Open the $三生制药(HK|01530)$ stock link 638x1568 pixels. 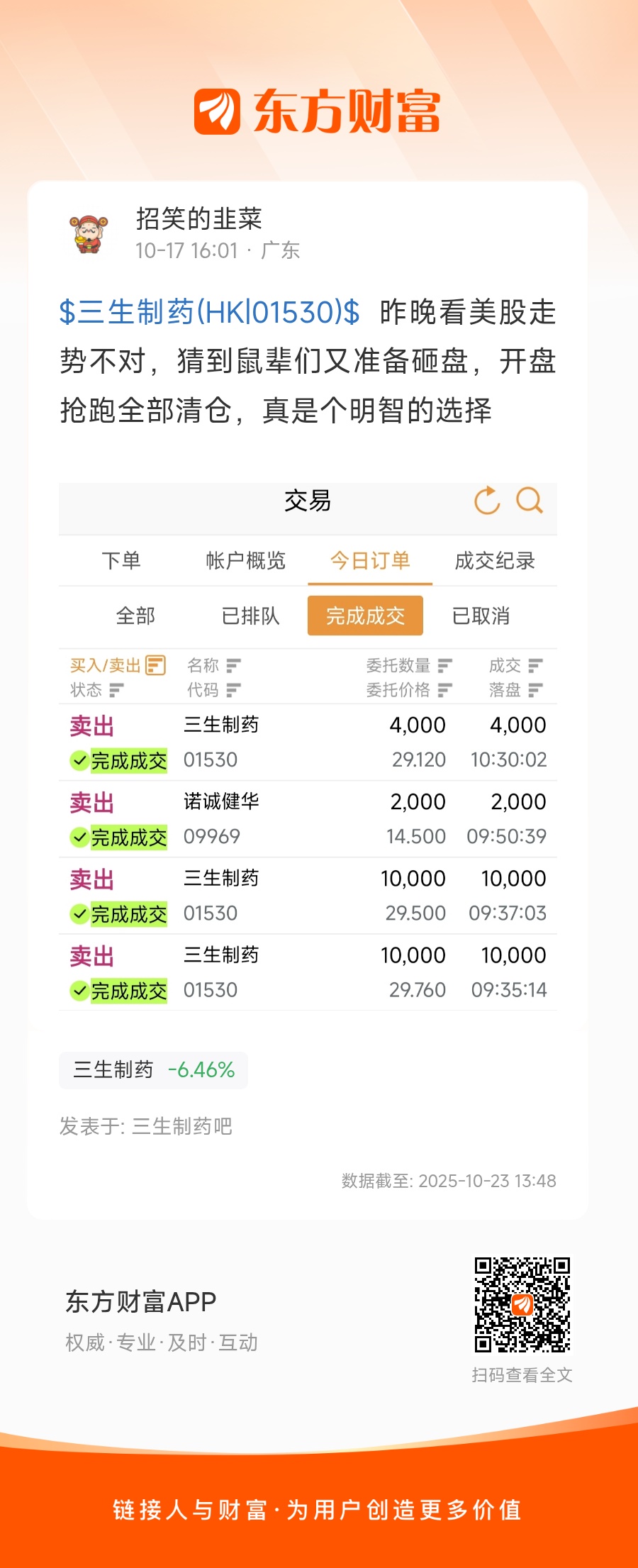click(210, 312)
